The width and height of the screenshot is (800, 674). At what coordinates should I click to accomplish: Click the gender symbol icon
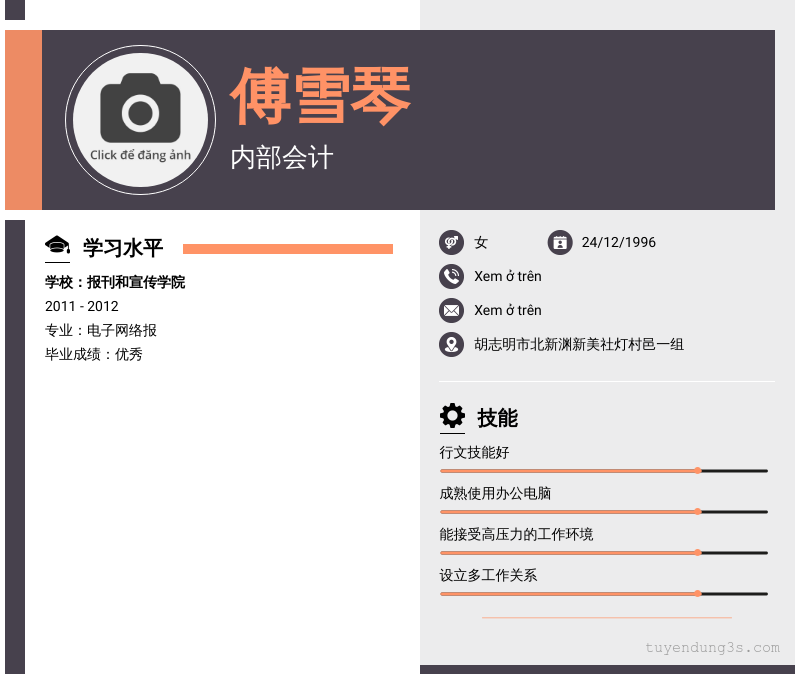451,242
